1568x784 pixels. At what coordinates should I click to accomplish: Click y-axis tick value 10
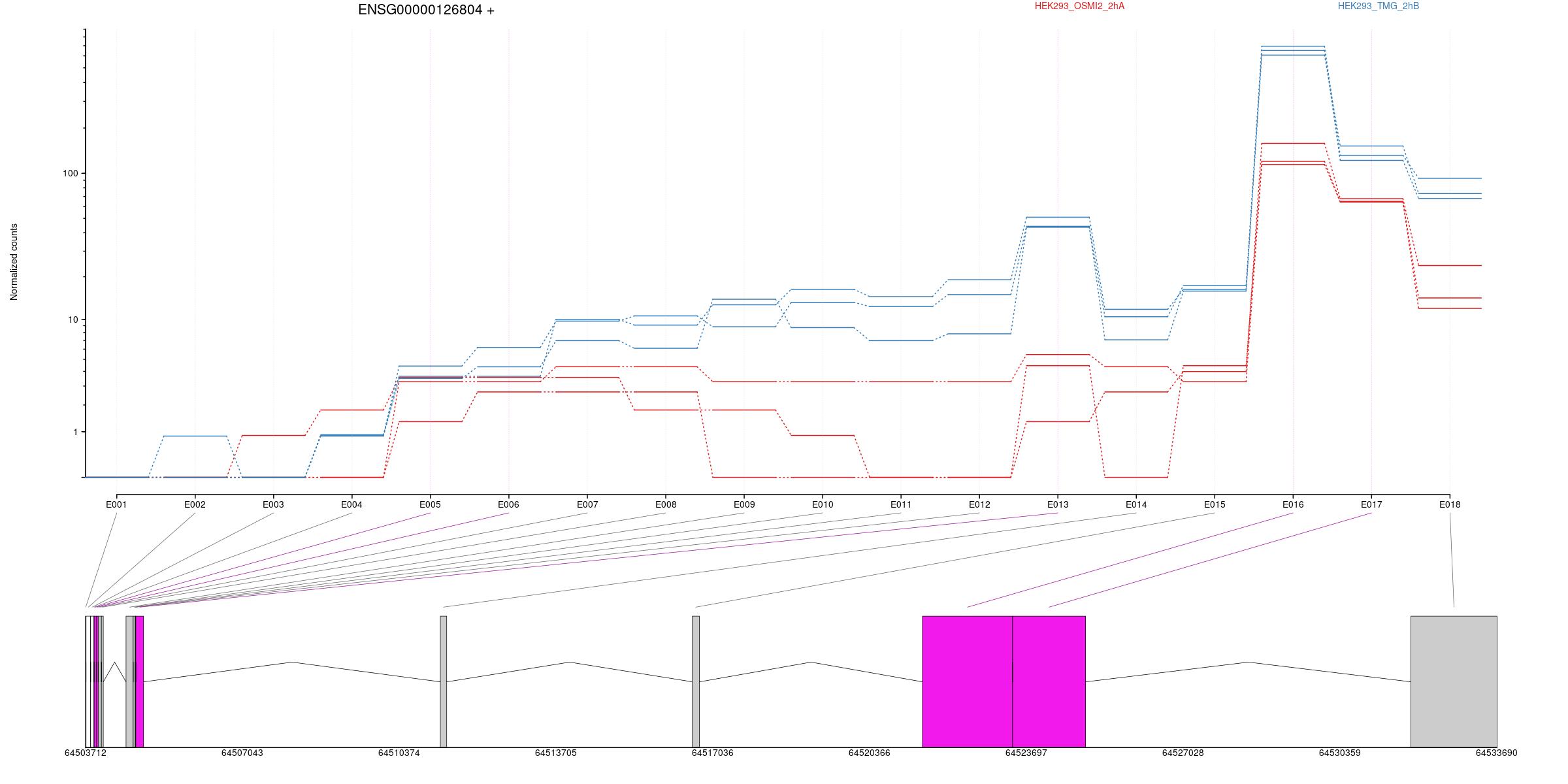[x=73, y=319]
